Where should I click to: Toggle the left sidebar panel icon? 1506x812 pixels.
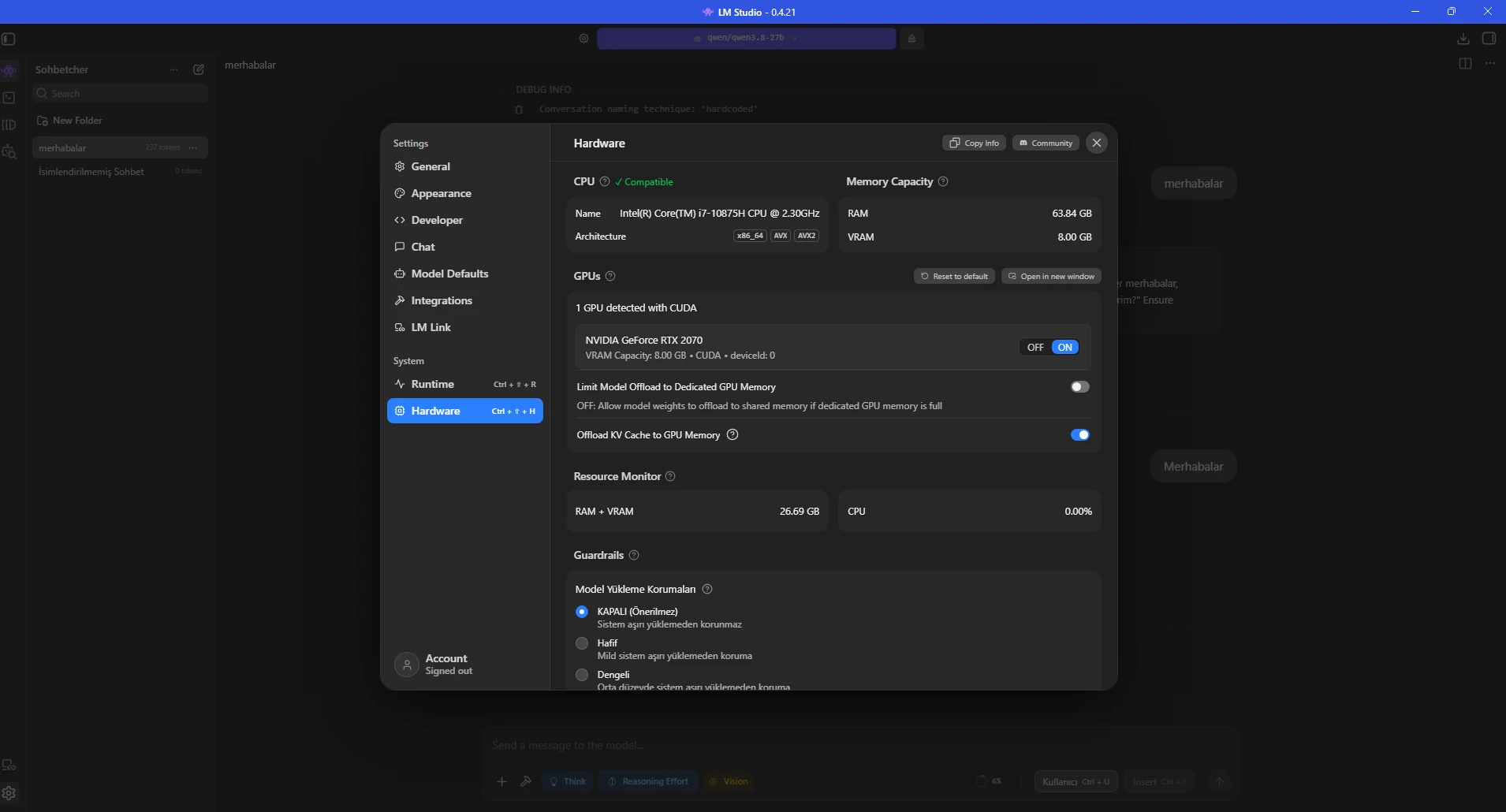pos(9,39)
